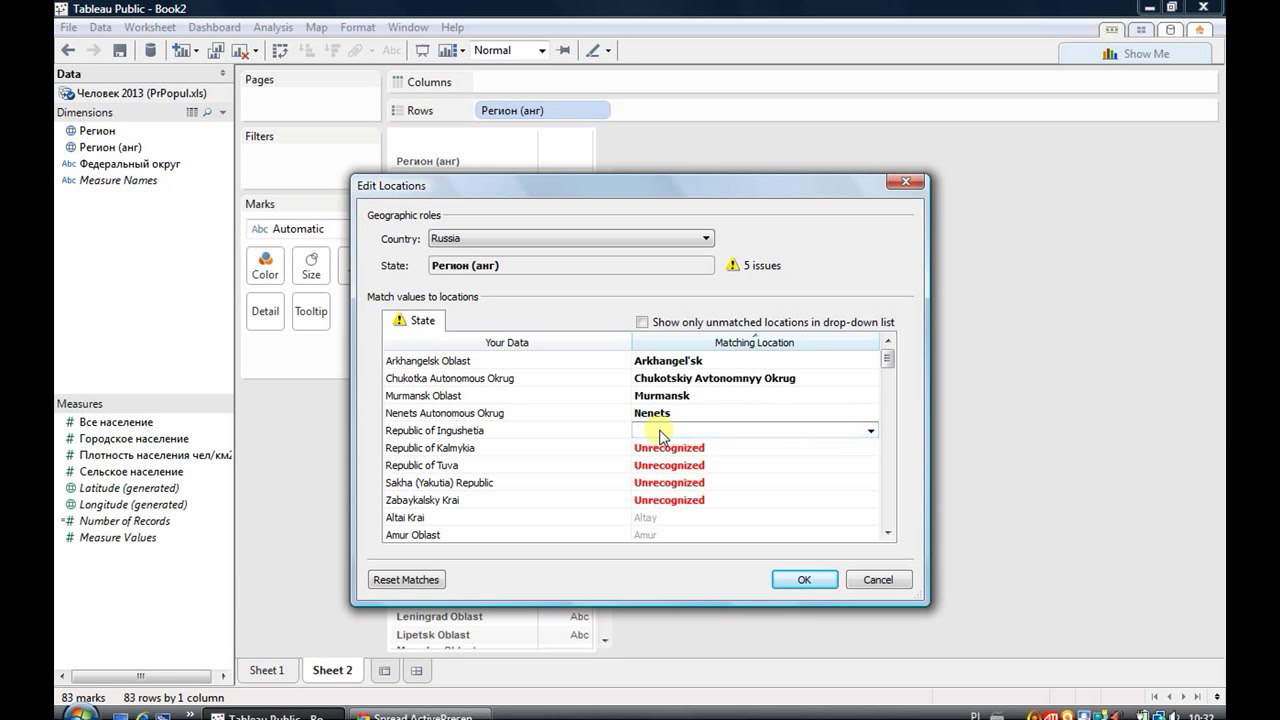Click the Find field magnifier icon
The image size is (1280, 720).
208,113
